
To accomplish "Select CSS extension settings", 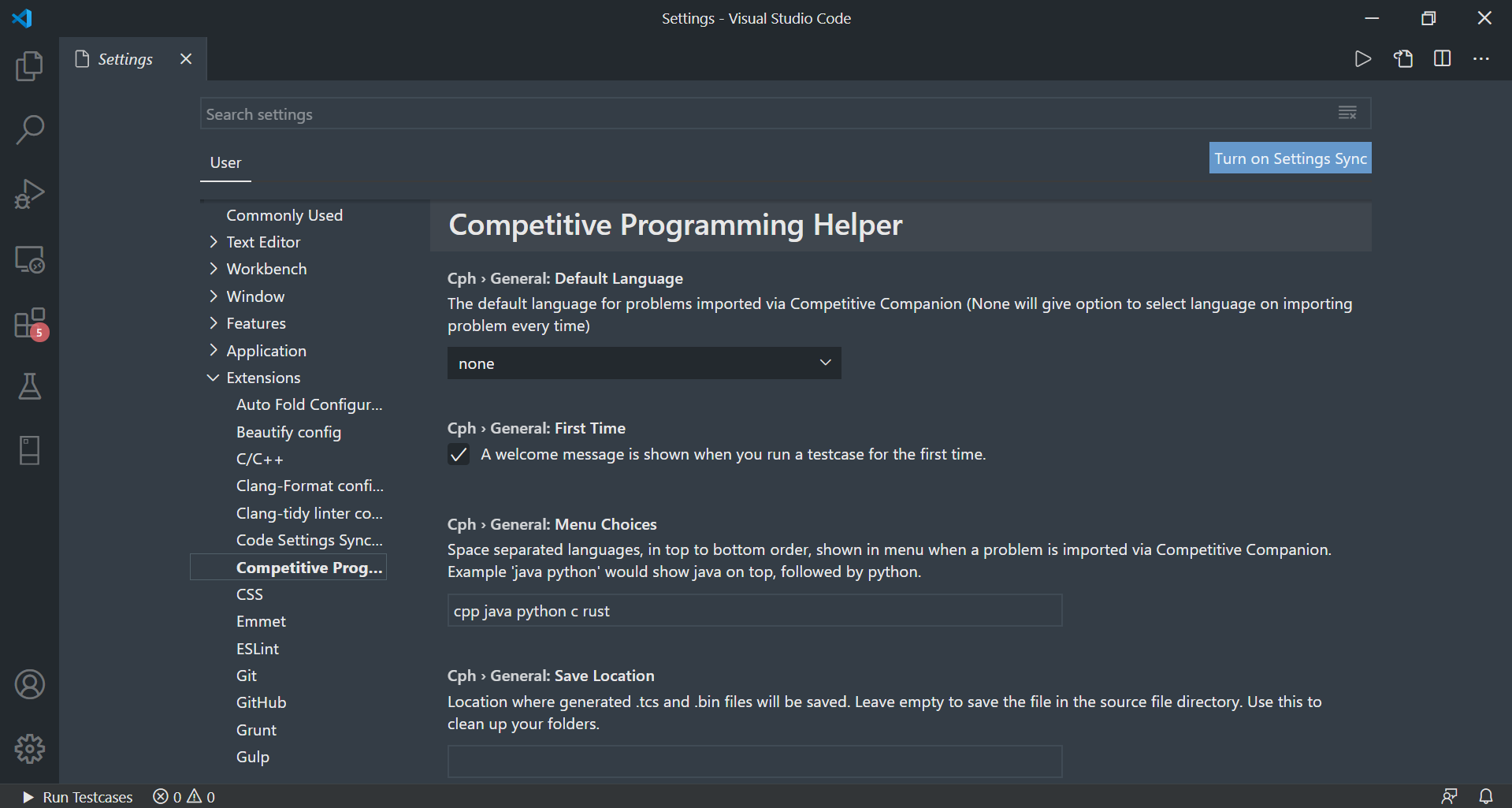I will [250, 594].
